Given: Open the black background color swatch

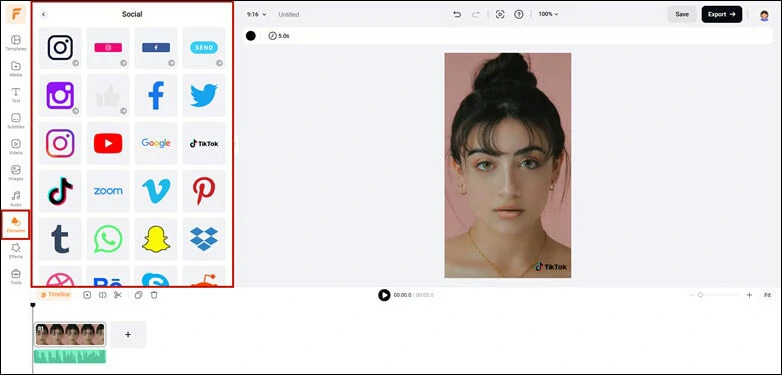Looking at the screenshot, I should pyautogui.click(x=250, y=35).
